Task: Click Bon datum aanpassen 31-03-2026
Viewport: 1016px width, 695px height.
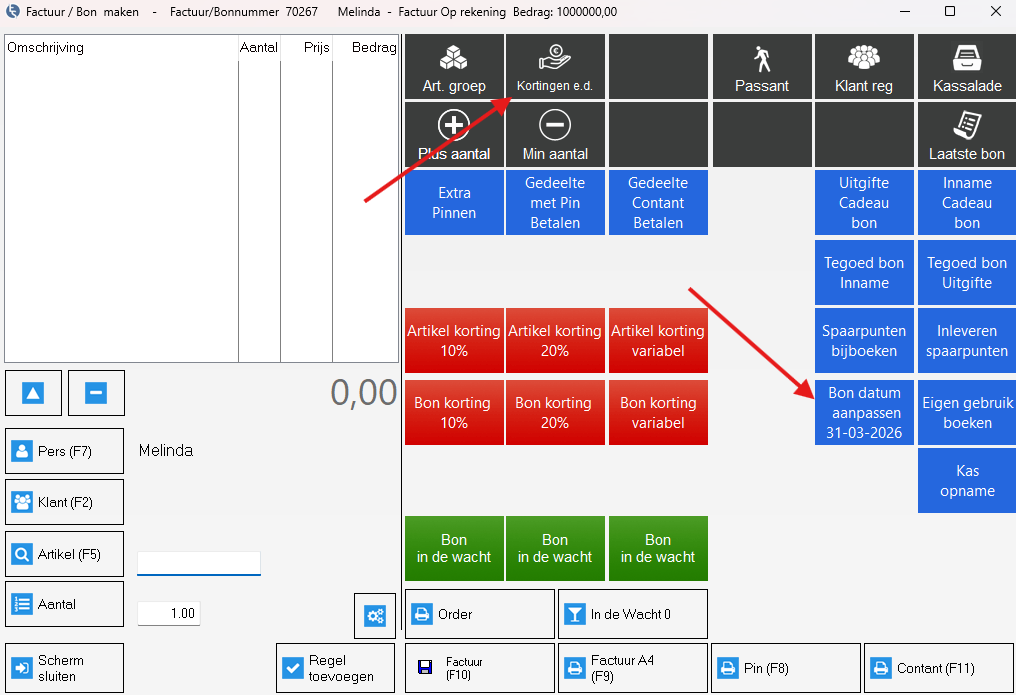Action: pyautogui.click(x=864, y=412)
